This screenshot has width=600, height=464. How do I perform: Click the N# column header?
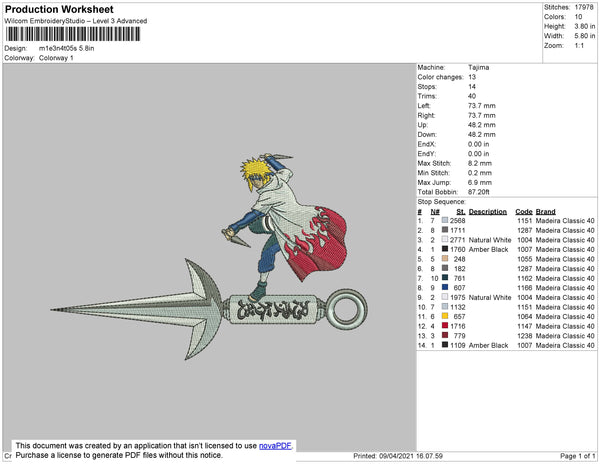tap(435, 212)
